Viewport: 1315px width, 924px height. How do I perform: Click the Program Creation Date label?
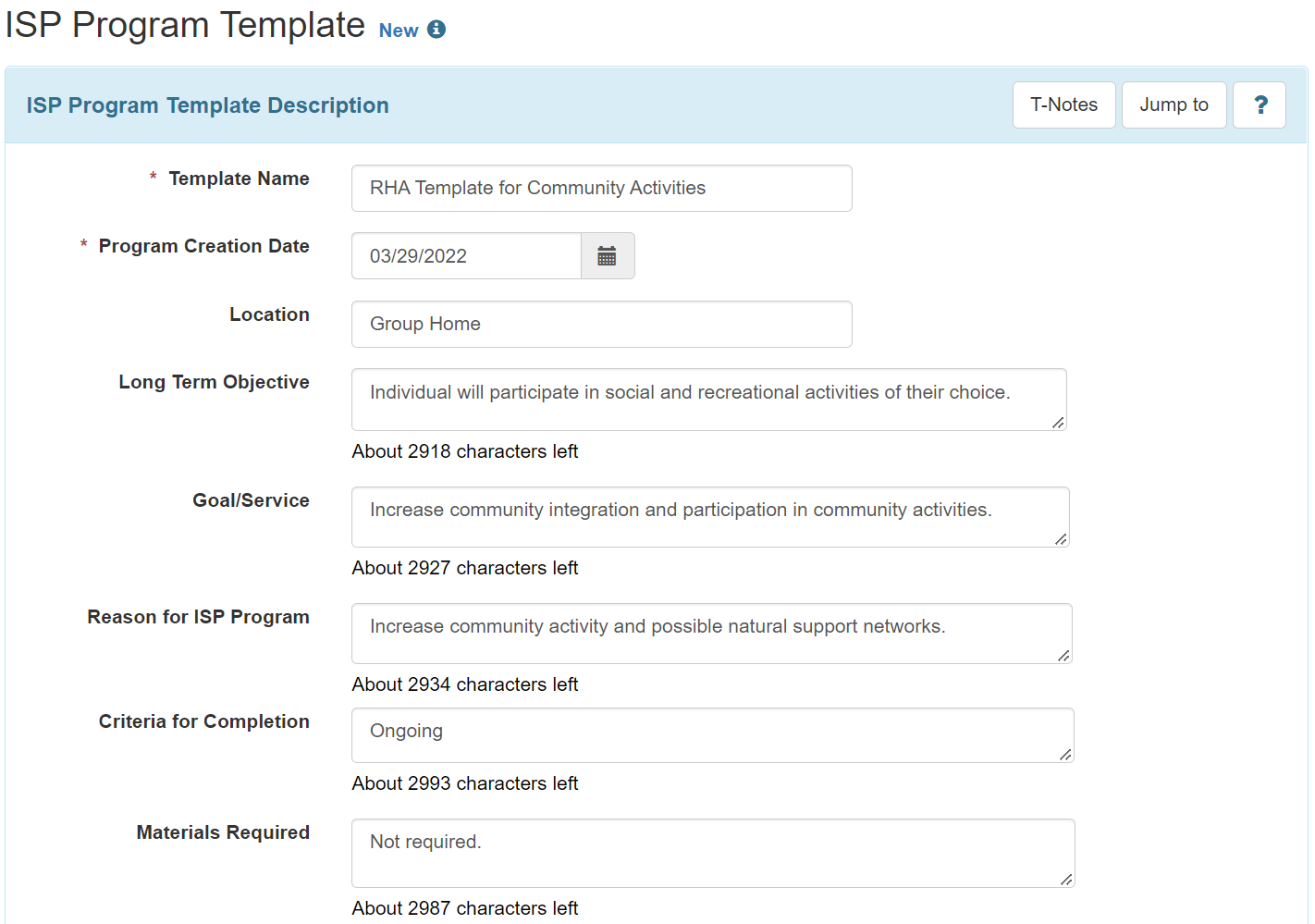tap(204, 246)
